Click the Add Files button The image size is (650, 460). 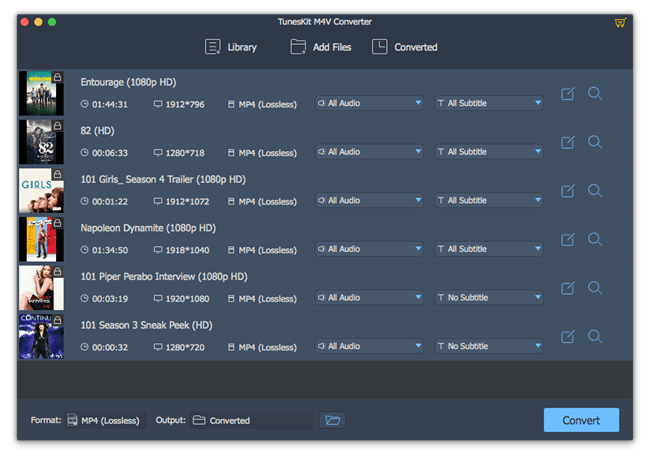point(320,47)
